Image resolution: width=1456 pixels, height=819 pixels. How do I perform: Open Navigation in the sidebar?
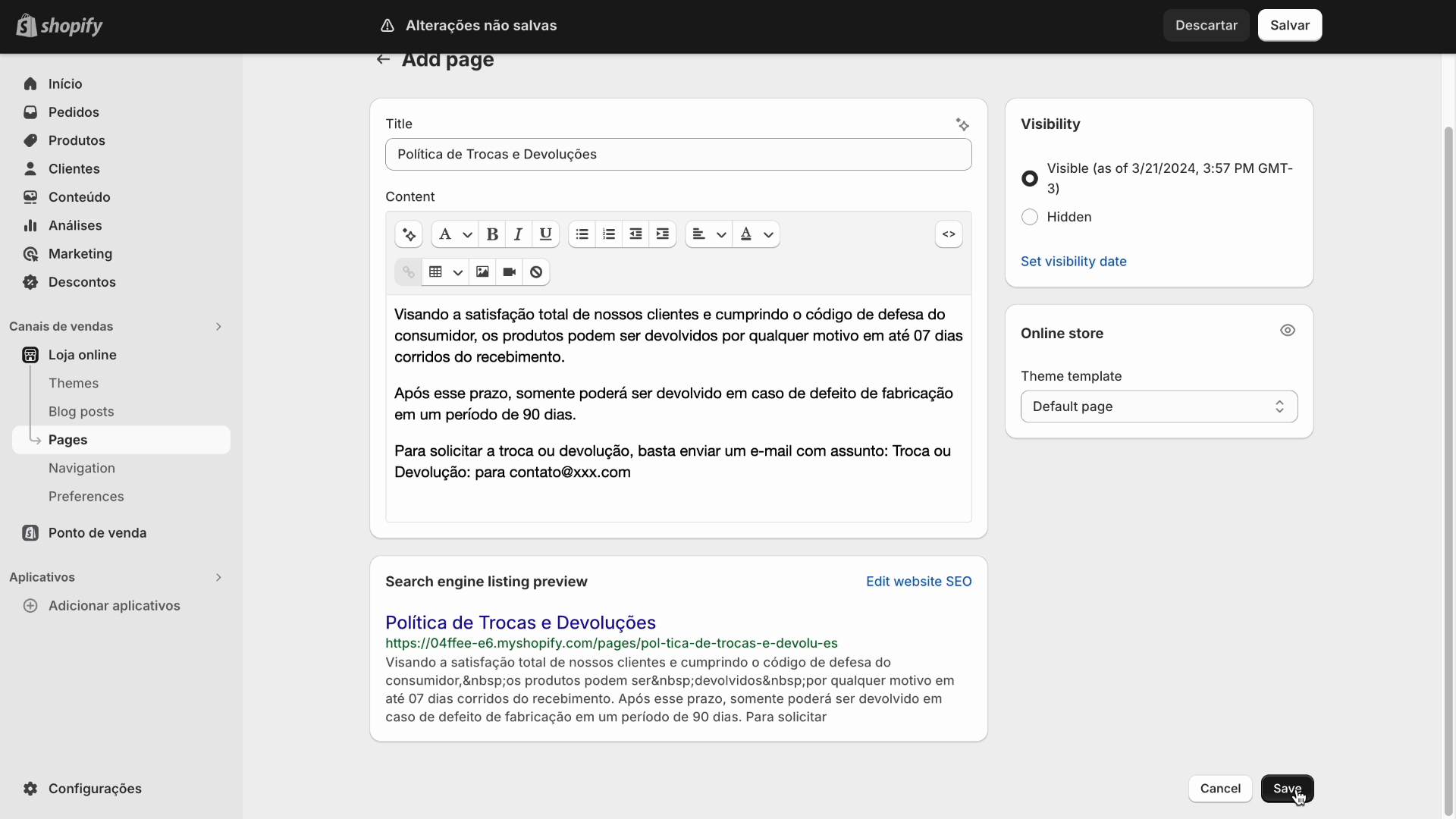[82, 469]
